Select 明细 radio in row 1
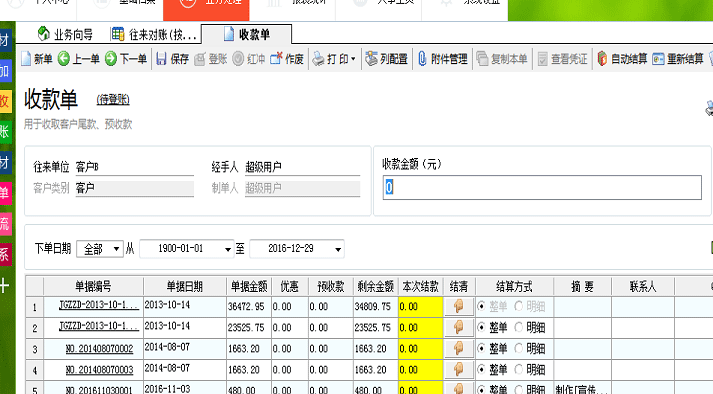This screenshot has width=713, height=394. tap(518, 306)
